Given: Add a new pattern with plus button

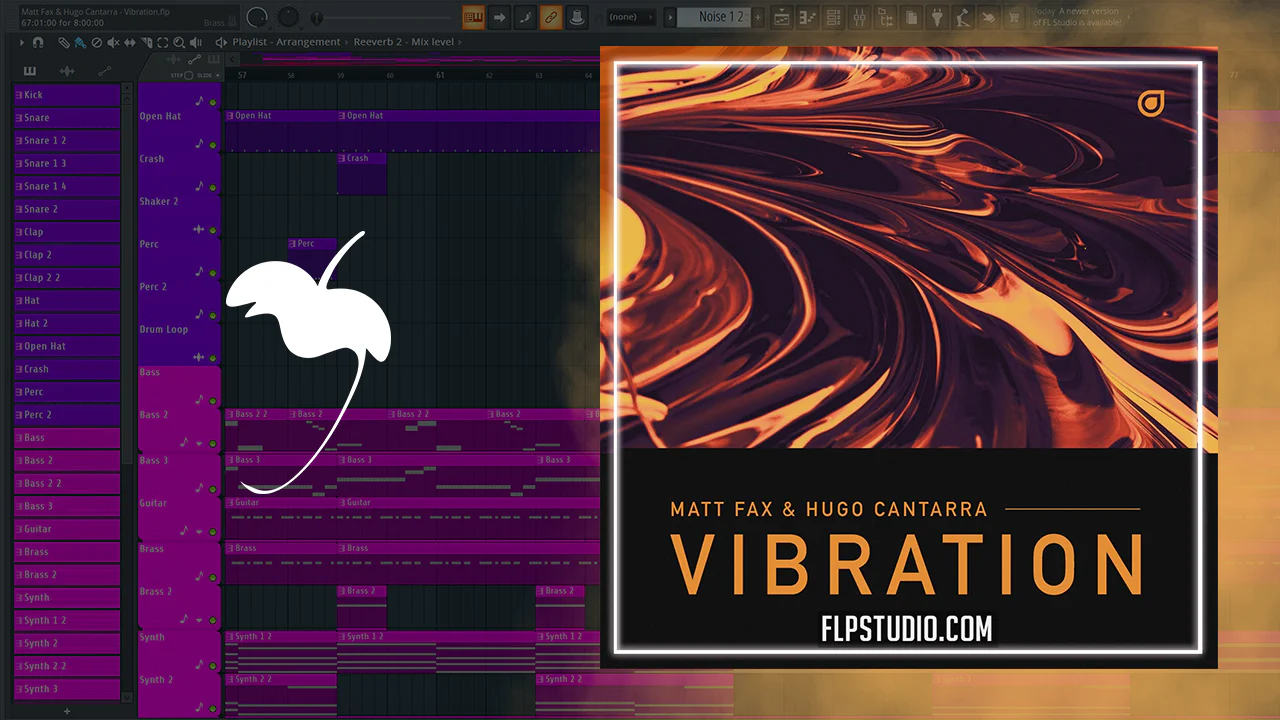Looking at the screenshot, I should pos(758,17).
